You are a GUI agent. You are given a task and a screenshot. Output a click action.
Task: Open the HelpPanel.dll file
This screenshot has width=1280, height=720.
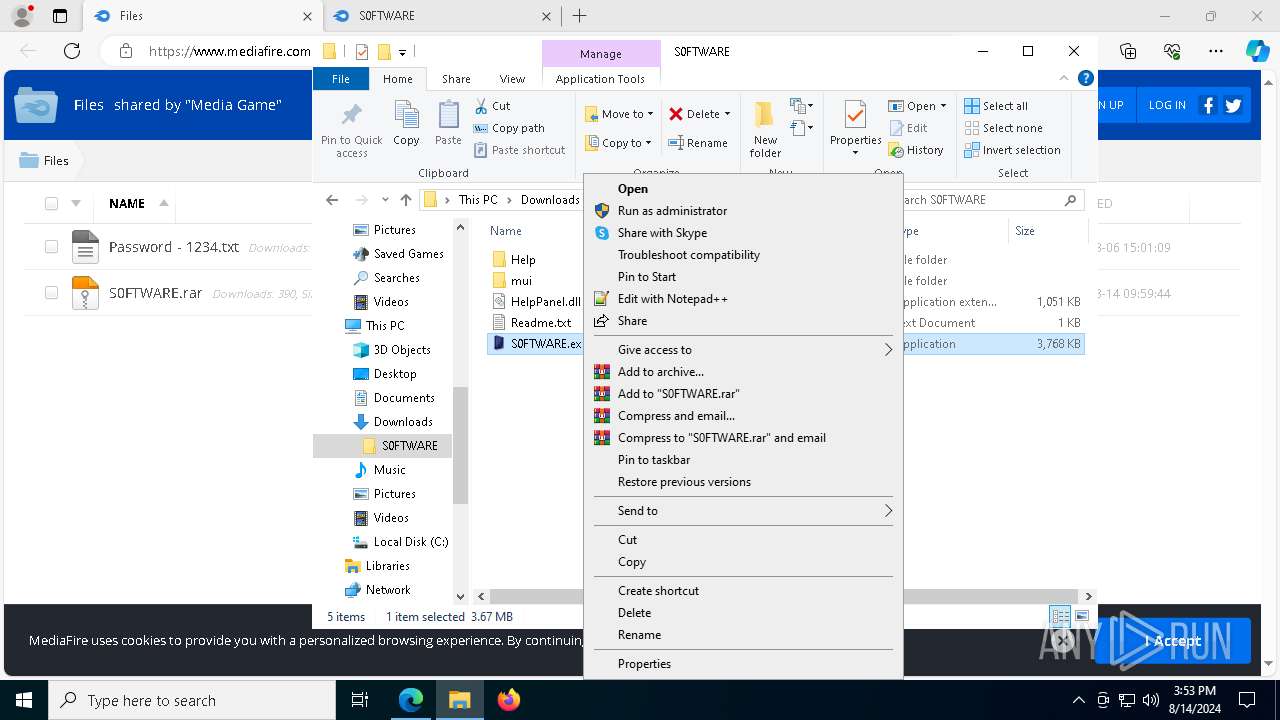[x=545, y=302]
